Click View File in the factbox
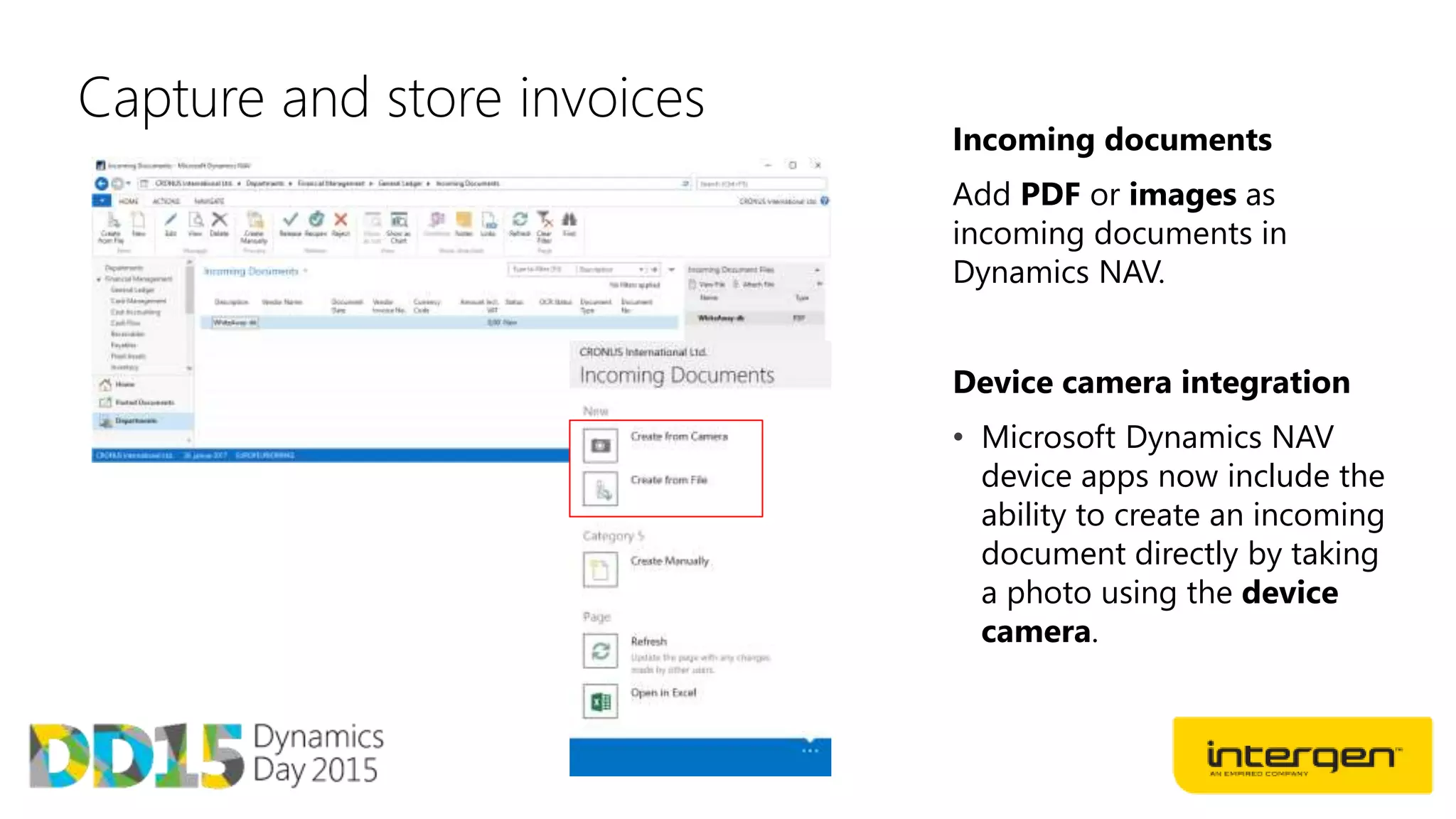This screenshot has width=1456, height=819. 707,284
